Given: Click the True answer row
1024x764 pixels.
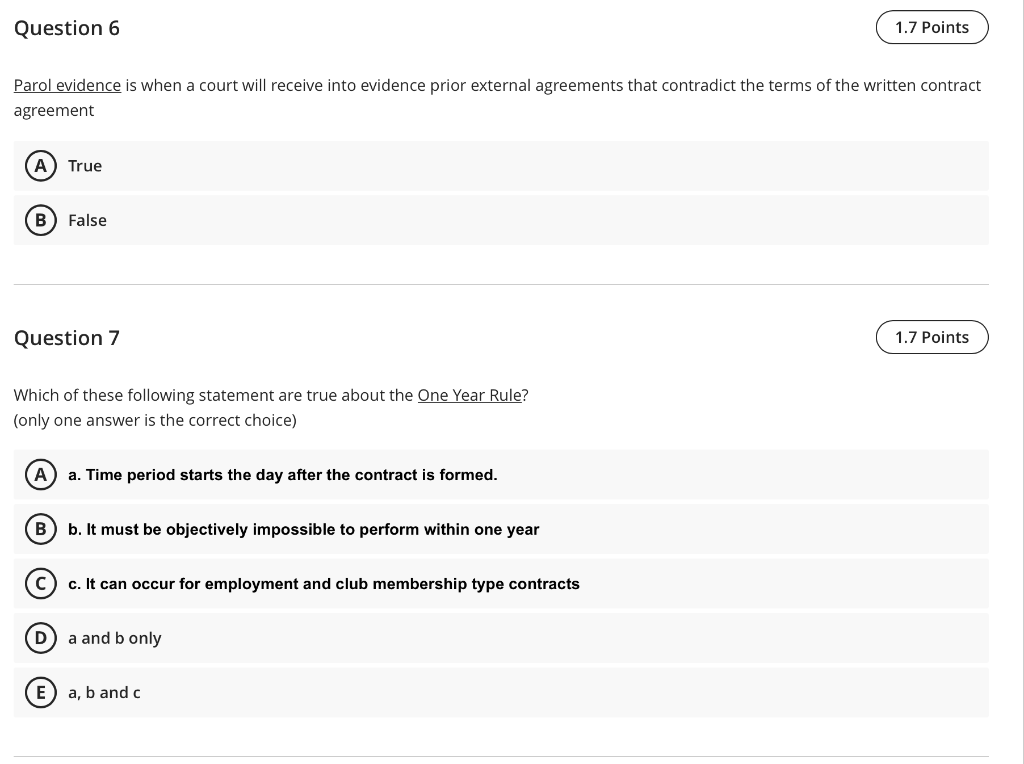Looking at the screenshot, I should click(400, 165).
